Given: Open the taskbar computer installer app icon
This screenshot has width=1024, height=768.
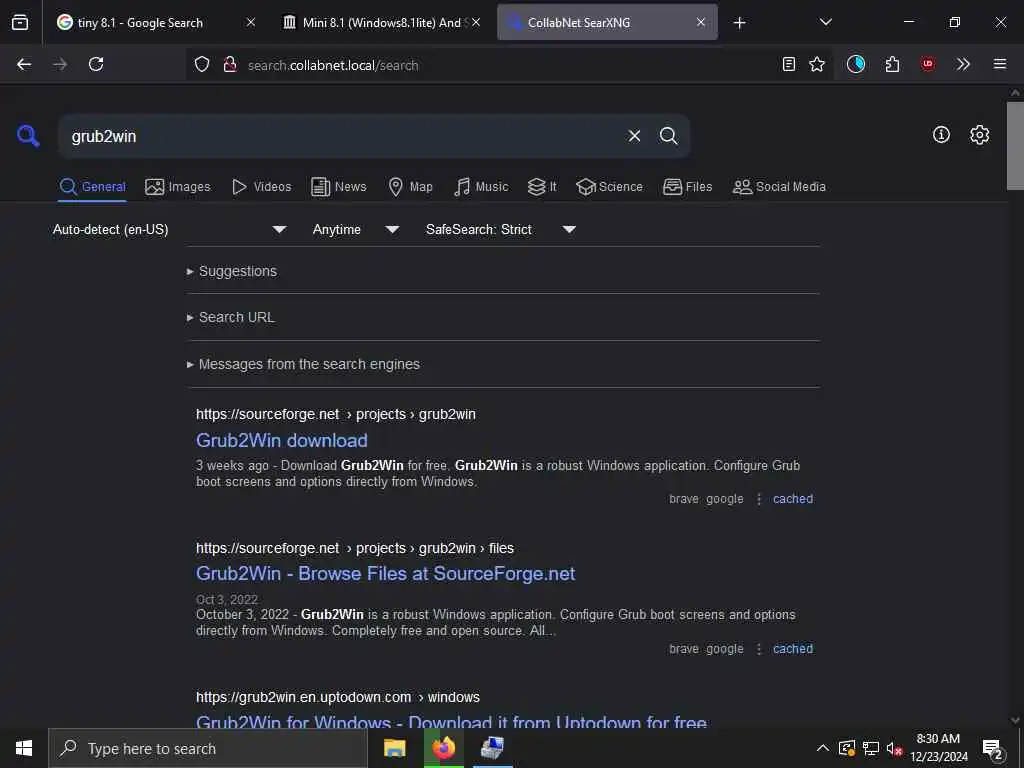Looking at the screenshot, I should [492, 748].
